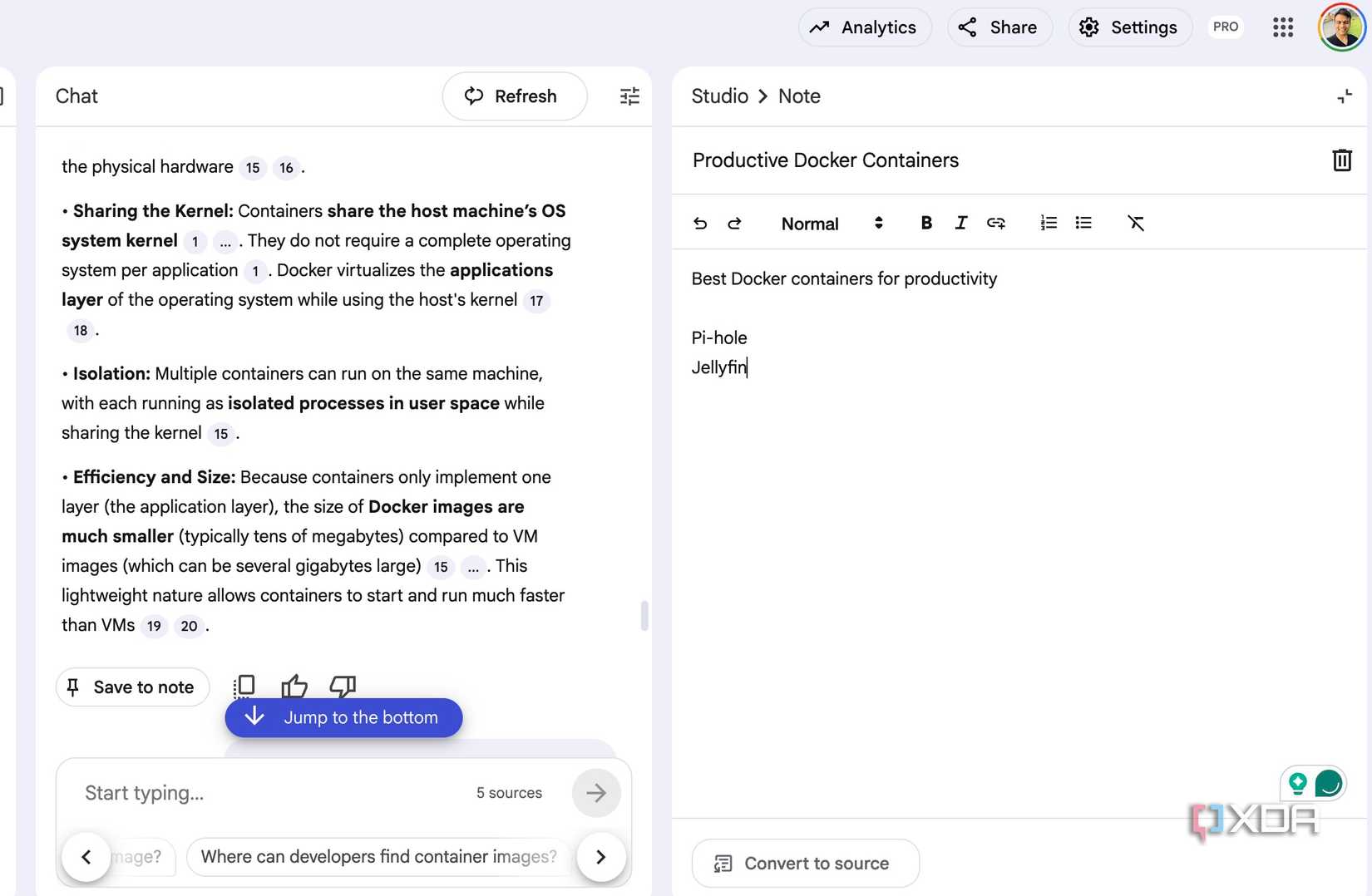1372x896 pixels.
Task: Click the chat panel scrollbar
Action: point(644,616)
